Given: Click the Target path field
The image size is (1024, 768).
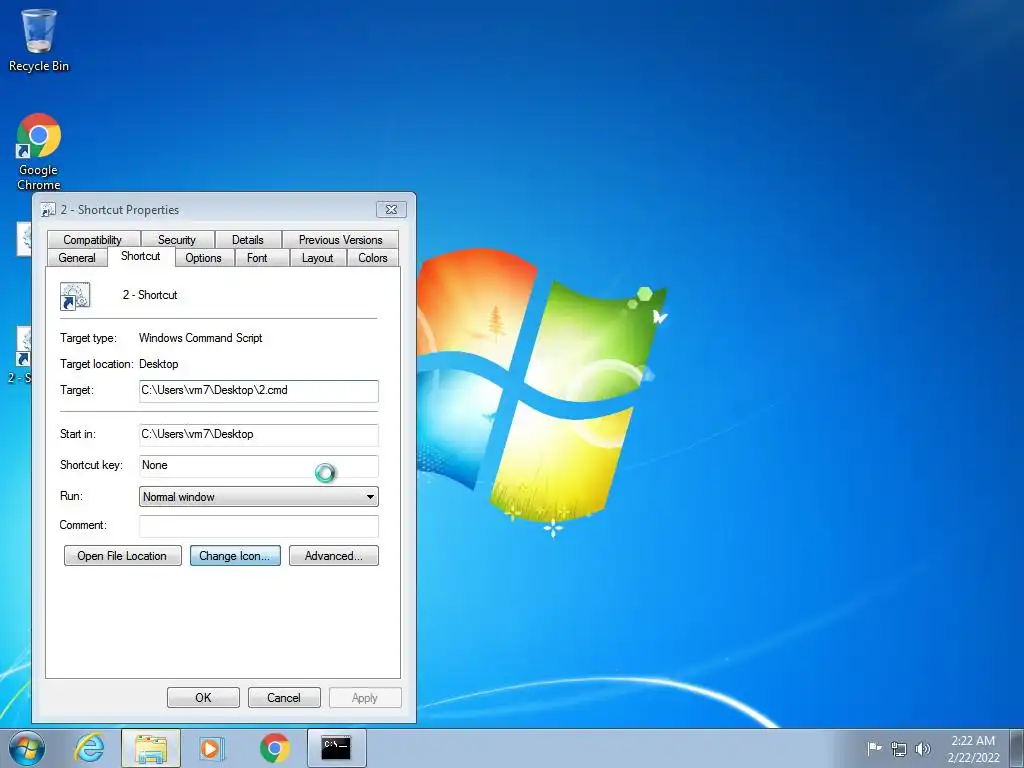Looking at the screenshot, I should [259, 391].
